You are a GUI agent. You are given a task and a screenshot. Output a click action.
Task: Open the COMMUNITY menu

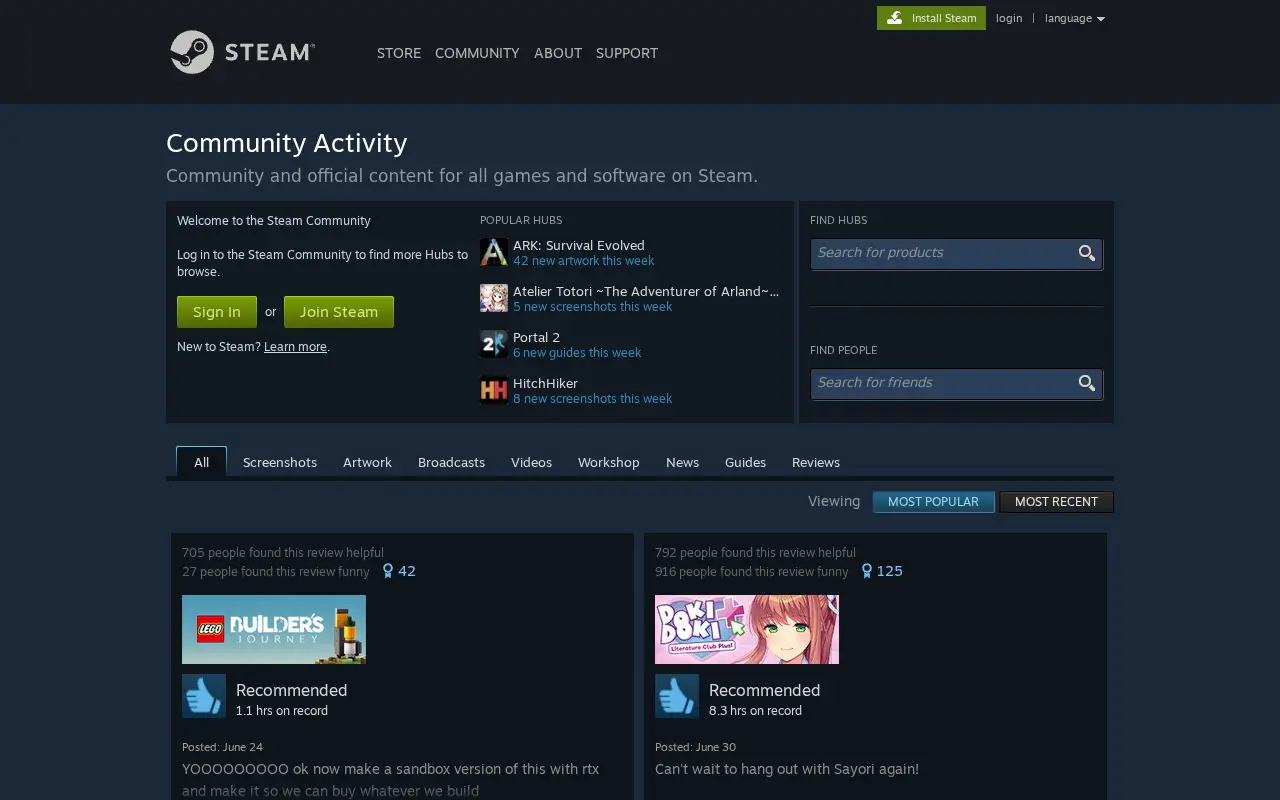[477, 53]
